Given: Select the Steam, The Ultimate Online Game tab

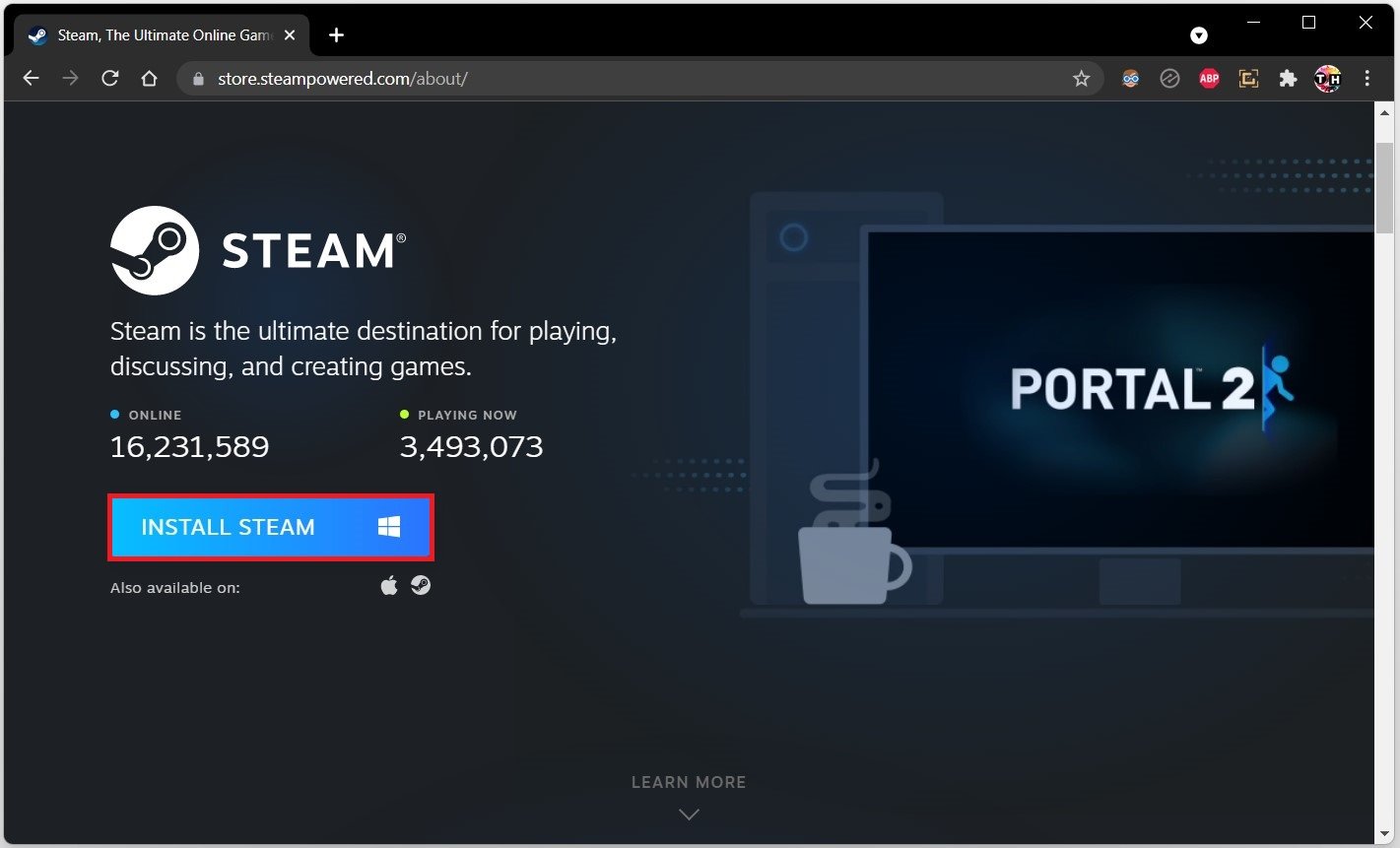Looking at the screenshot, I should click(162, 35).
